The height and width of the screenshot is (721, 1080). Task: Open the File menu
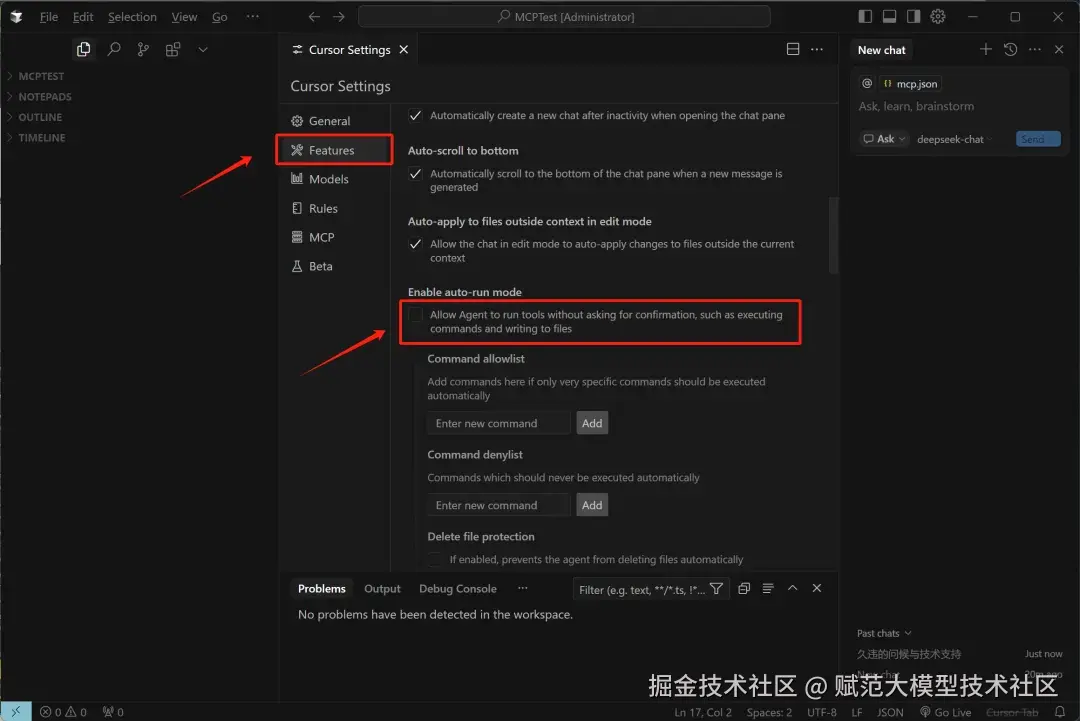point(49,17)
